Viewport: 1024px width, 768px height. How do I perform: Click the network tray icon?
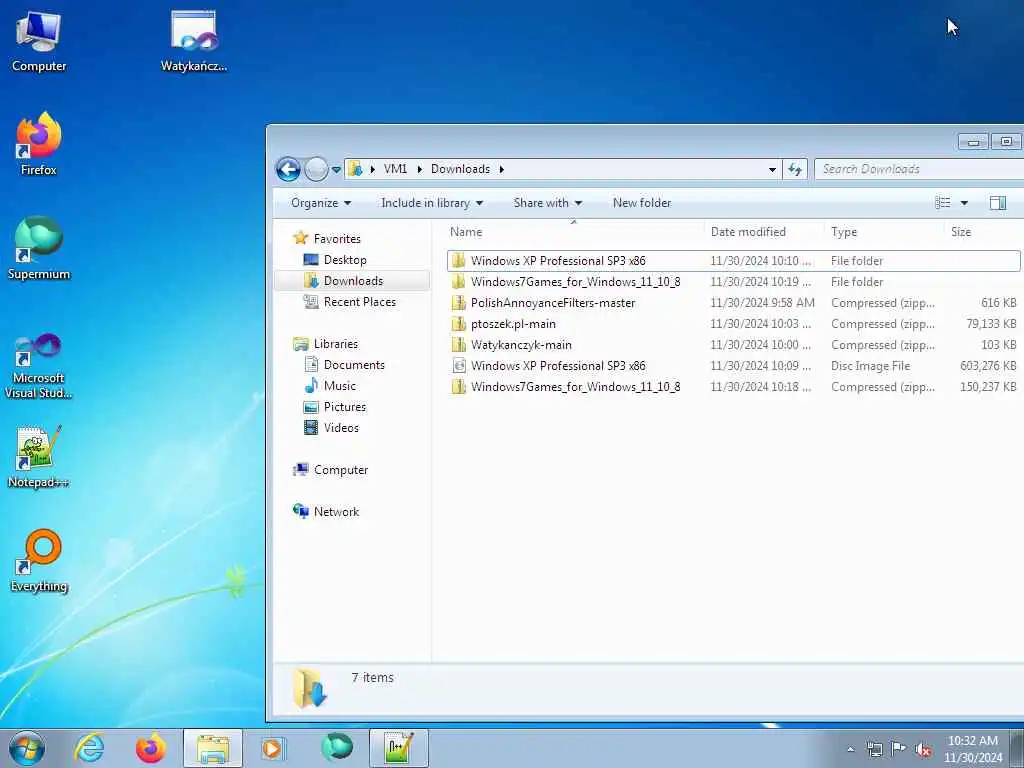click(x=874, y=749)
